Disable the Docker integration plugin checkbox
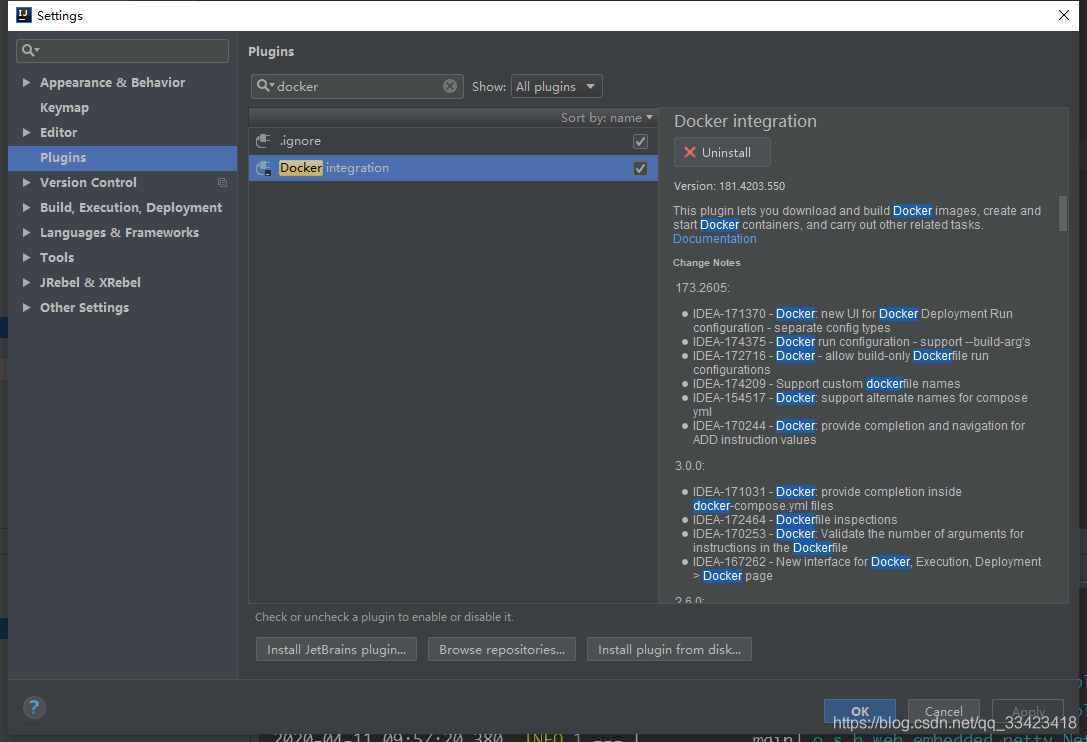The width and height of the screenshot is (1087, 742). 640,169
